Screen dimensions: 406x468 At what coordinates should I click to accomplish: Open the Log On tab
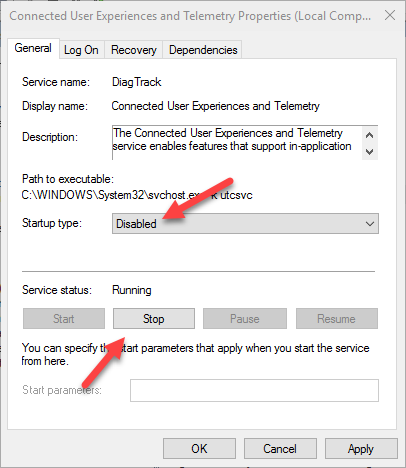tap(81, 50)
